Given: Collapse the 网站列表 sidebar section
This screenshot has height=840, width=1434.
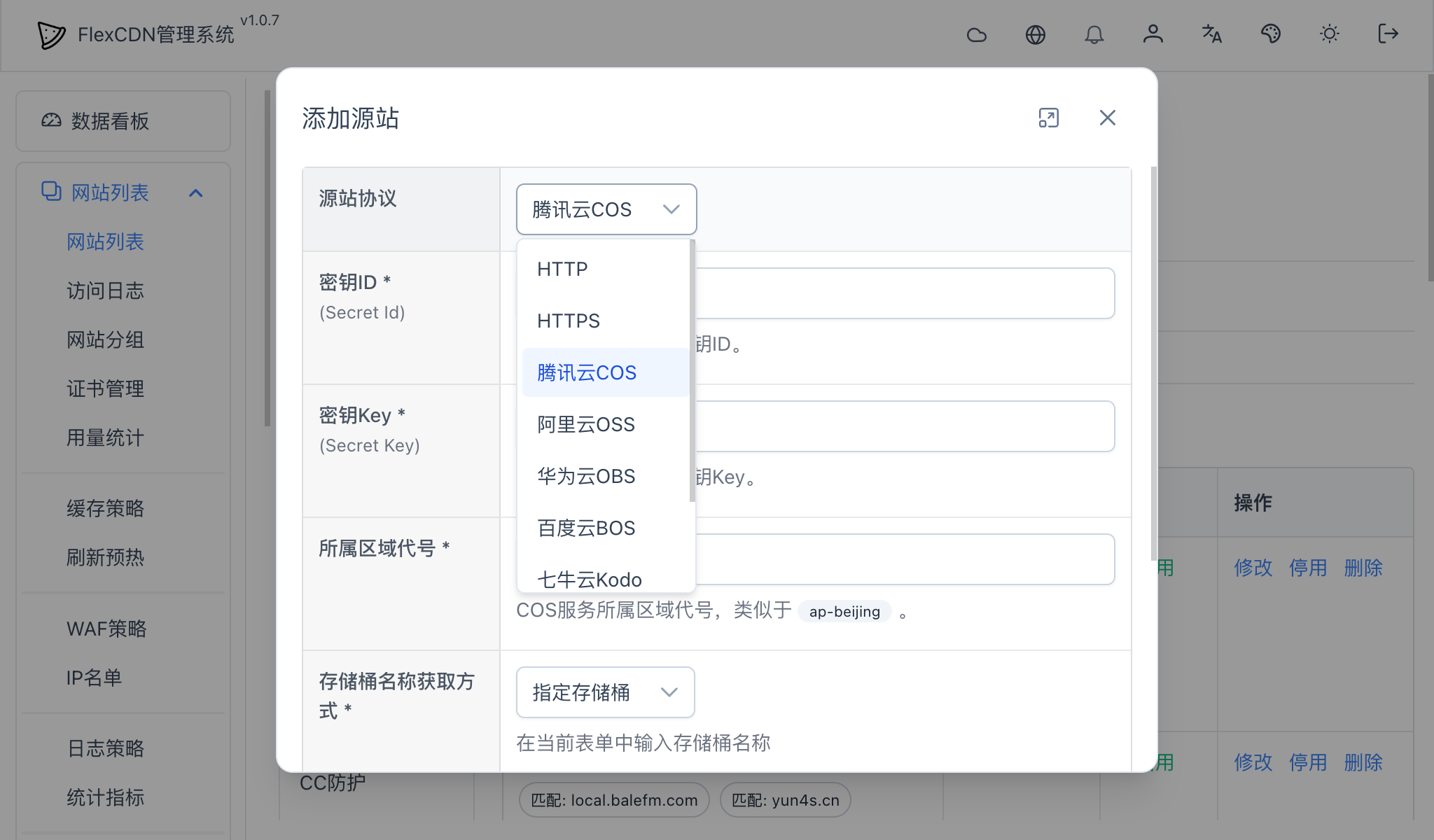Looking at the screenshot, I should [x=196, y=192].
